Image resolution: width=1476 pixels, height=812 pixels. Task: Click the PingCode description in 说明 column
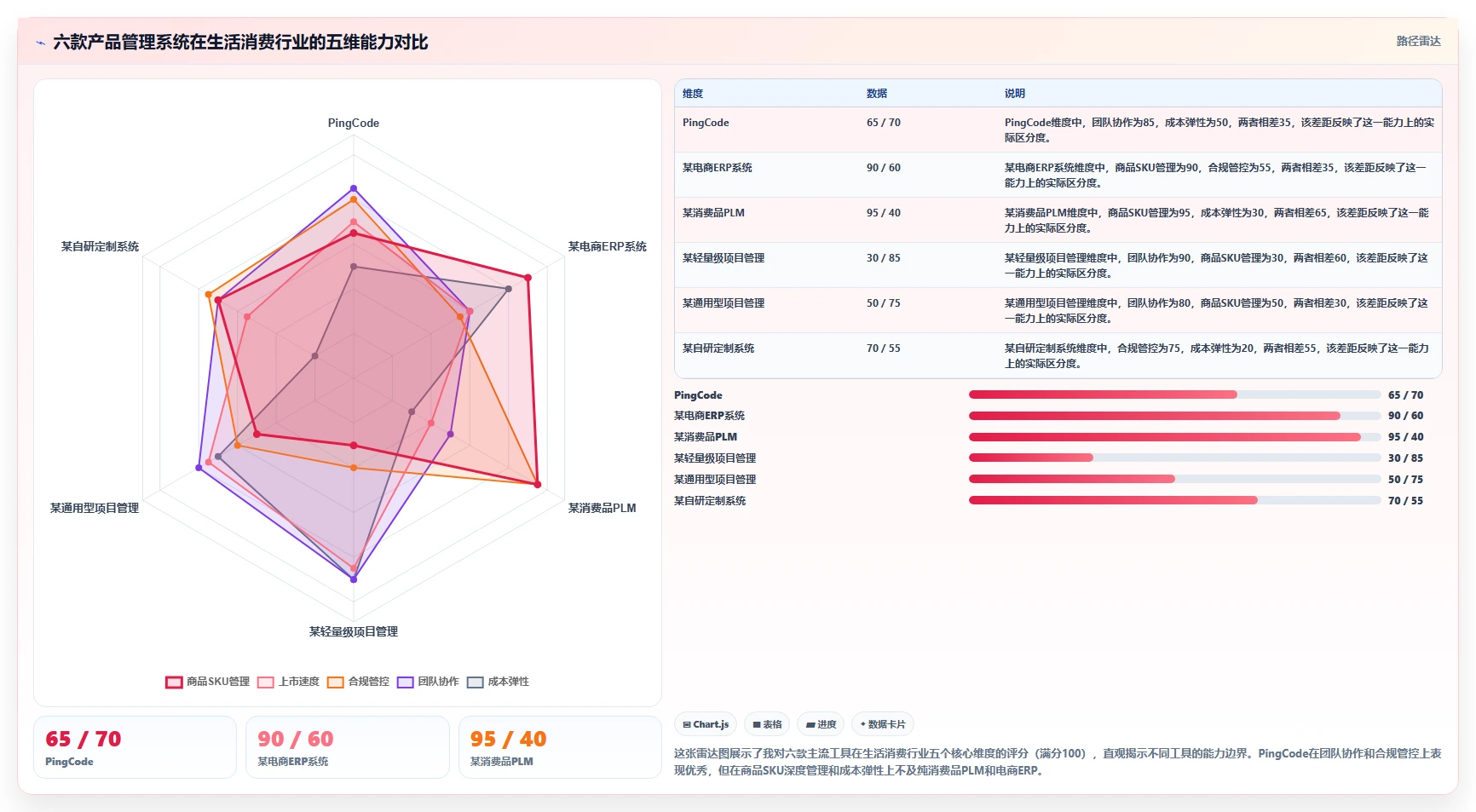click(x=1219, y=130)
